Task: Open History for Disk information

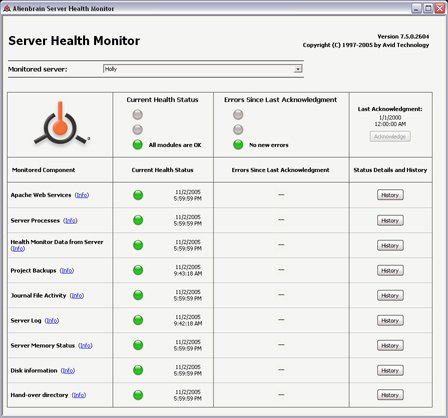Action: point(390,370)
